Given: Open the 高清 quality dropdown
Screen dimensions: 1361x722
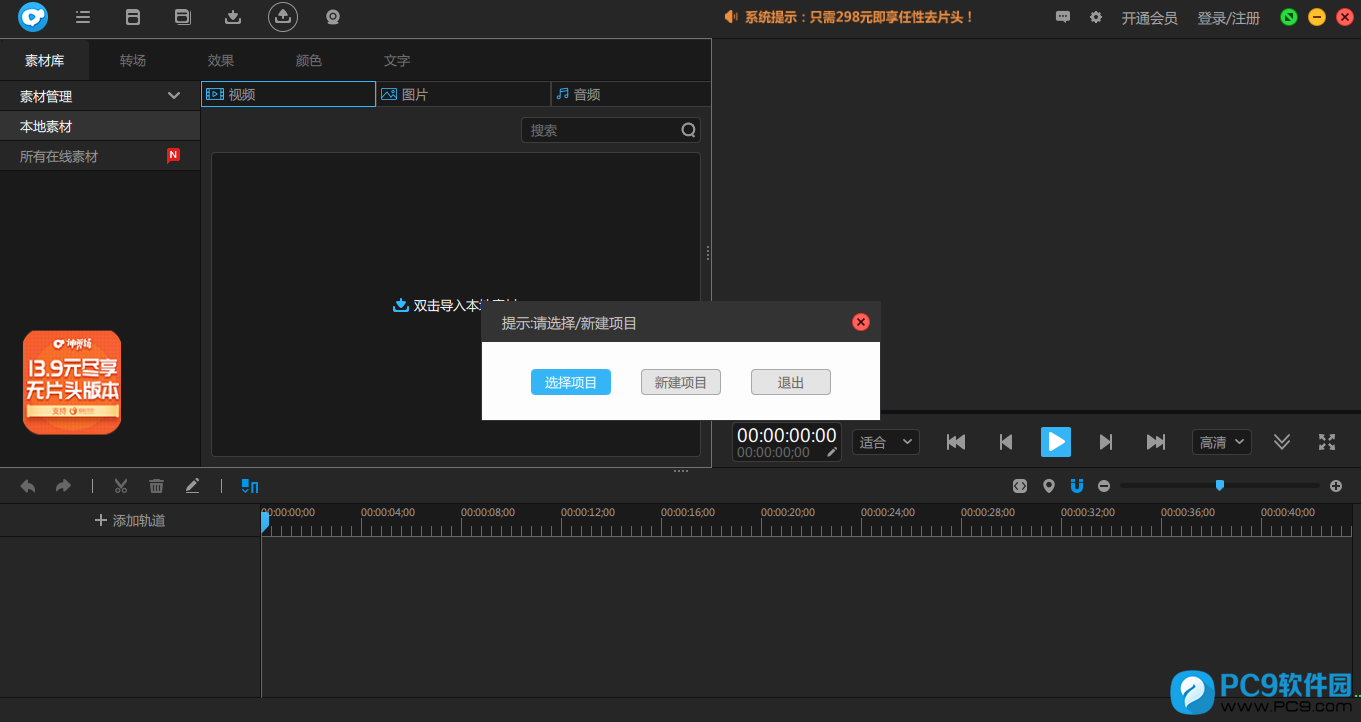Looking at the screenshot, I should coord(1222,442).
